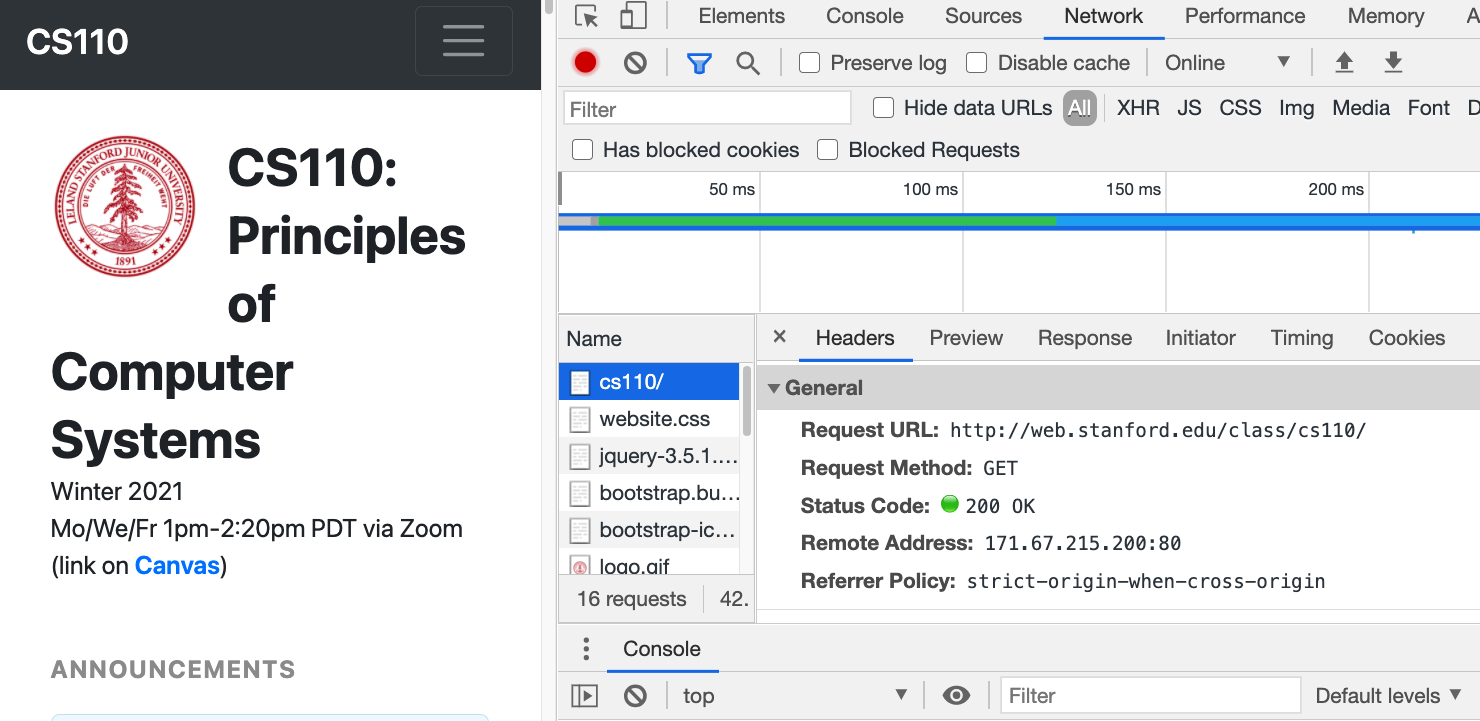The height and width of the screenshot is (721, 1480).
Task: Switch to the Memory panel tab
Action: [1386, 16]
